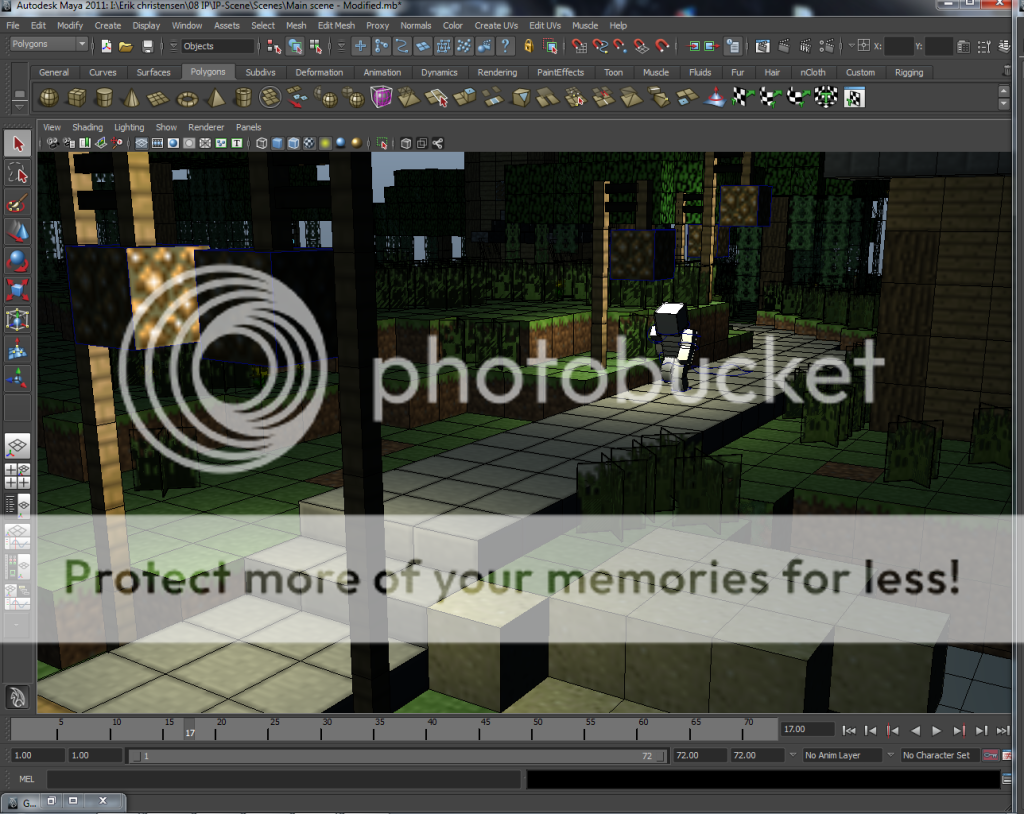1024x814 pixels.
Task: Enable auto keyframe at the timeline's right end
Action: (991, 755)
